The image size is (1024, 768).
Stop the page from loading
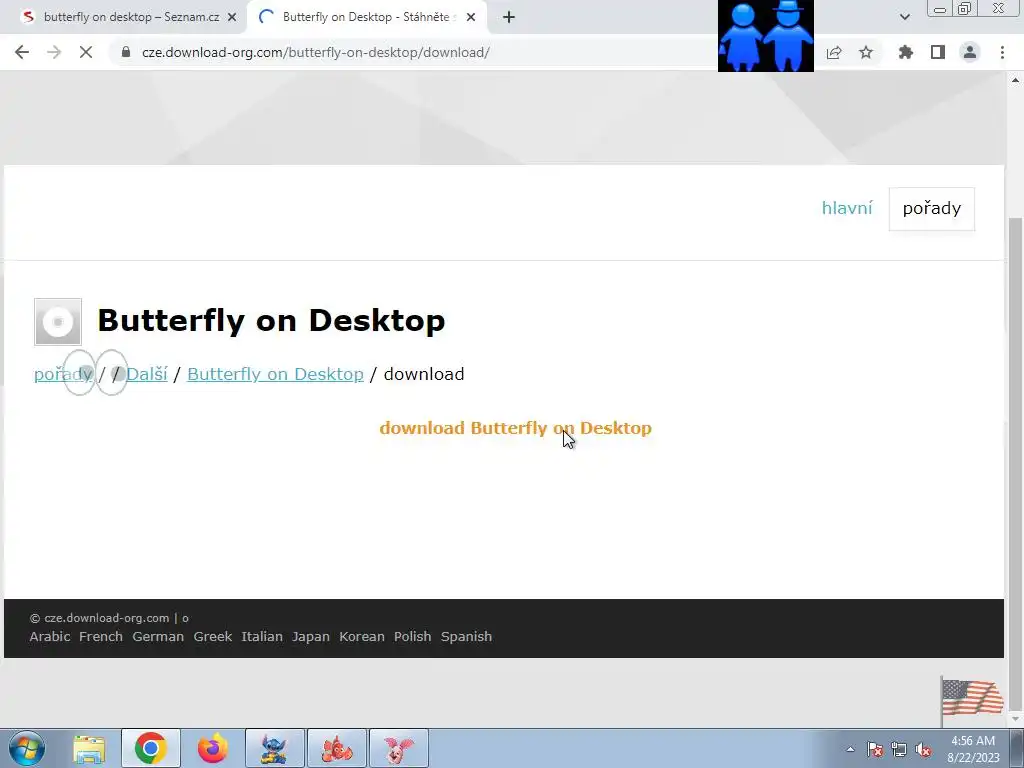click(x=86, y=52)
